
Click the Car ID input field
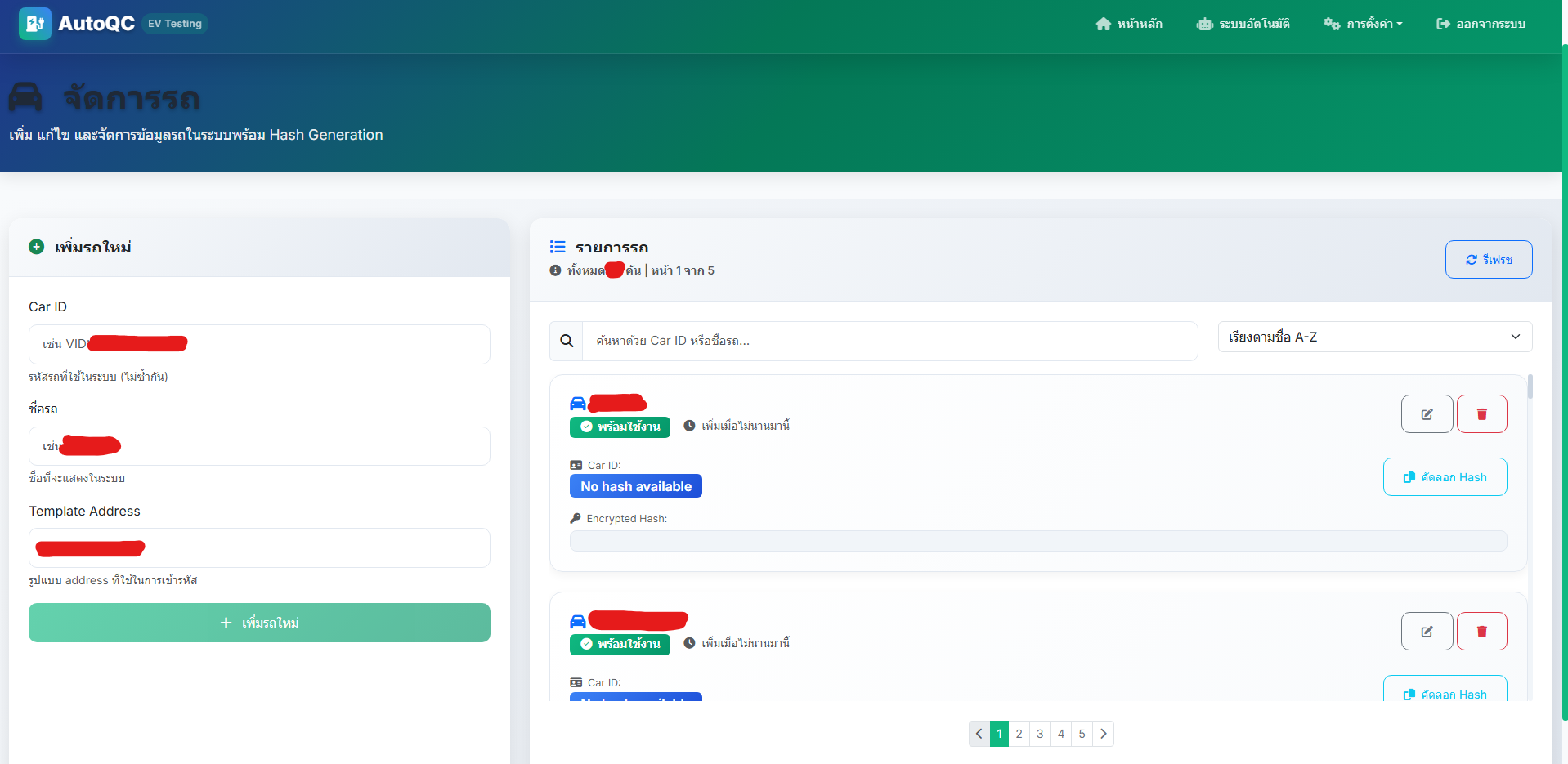[259, 344]
